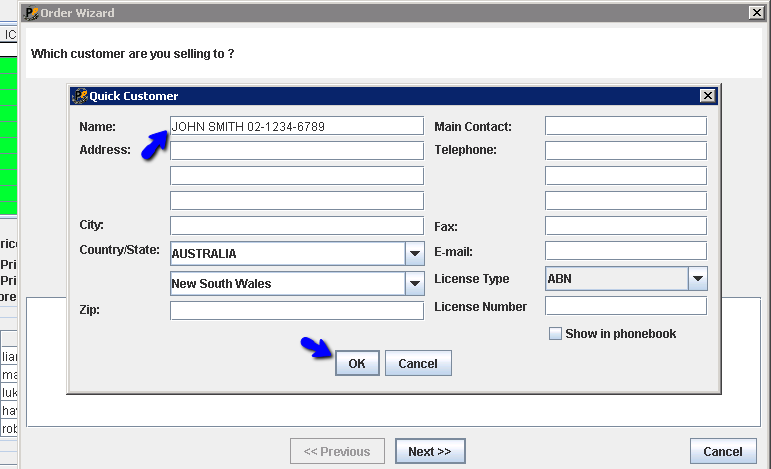This screenshot has width=771, height=469.
Task: Click the E-mail input field
Action: point(625,251)
